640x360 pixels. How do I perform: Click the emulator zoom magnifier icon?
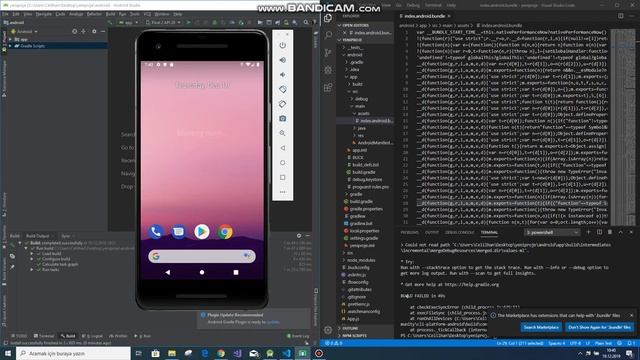coord(282,133)
